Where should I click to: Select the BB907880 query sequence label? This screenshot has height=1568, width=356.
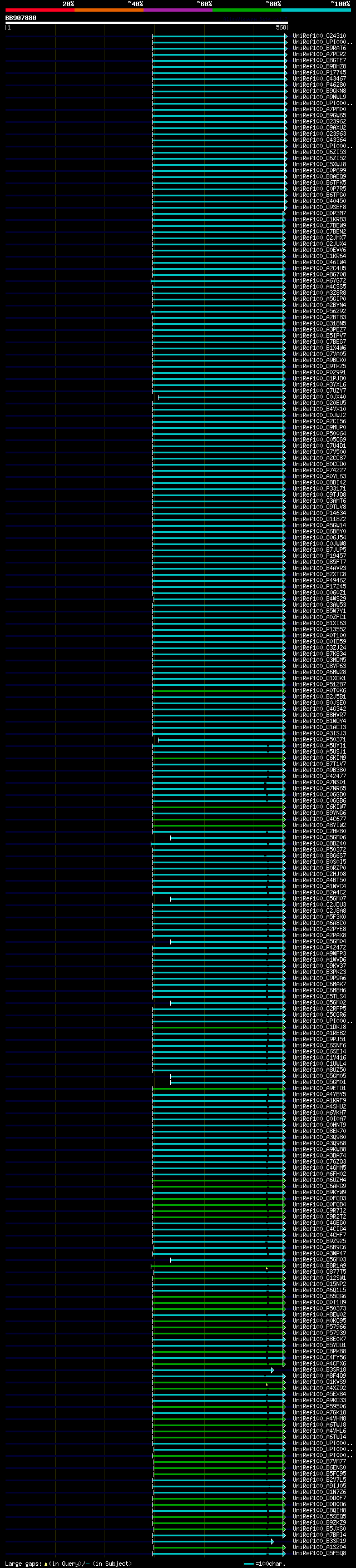click(21, 18)
